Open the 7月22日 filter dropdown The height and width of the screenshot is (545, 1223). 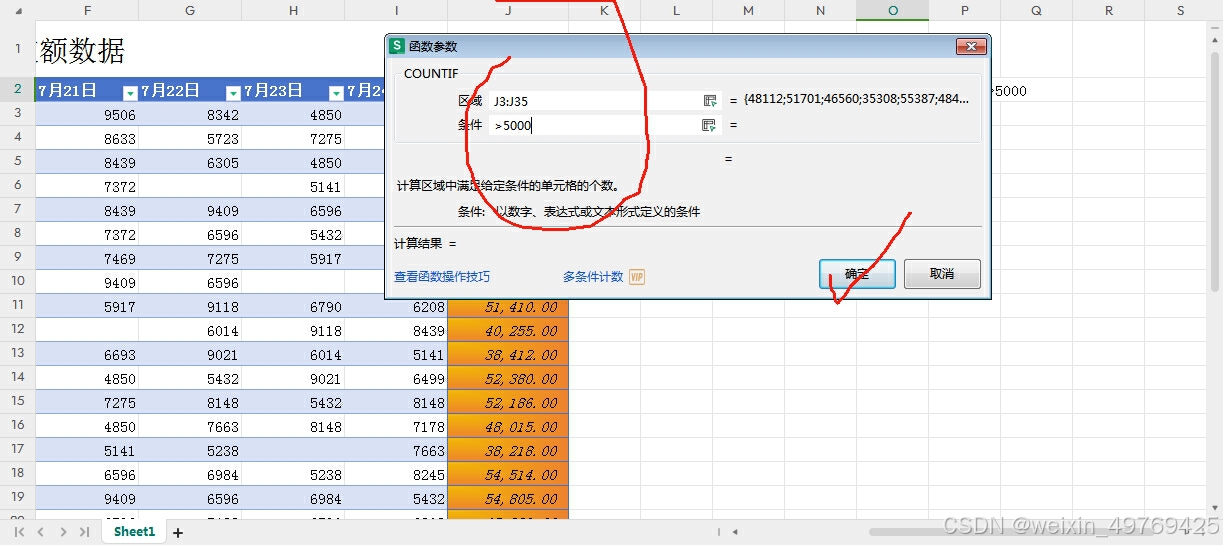coord(233,93)
